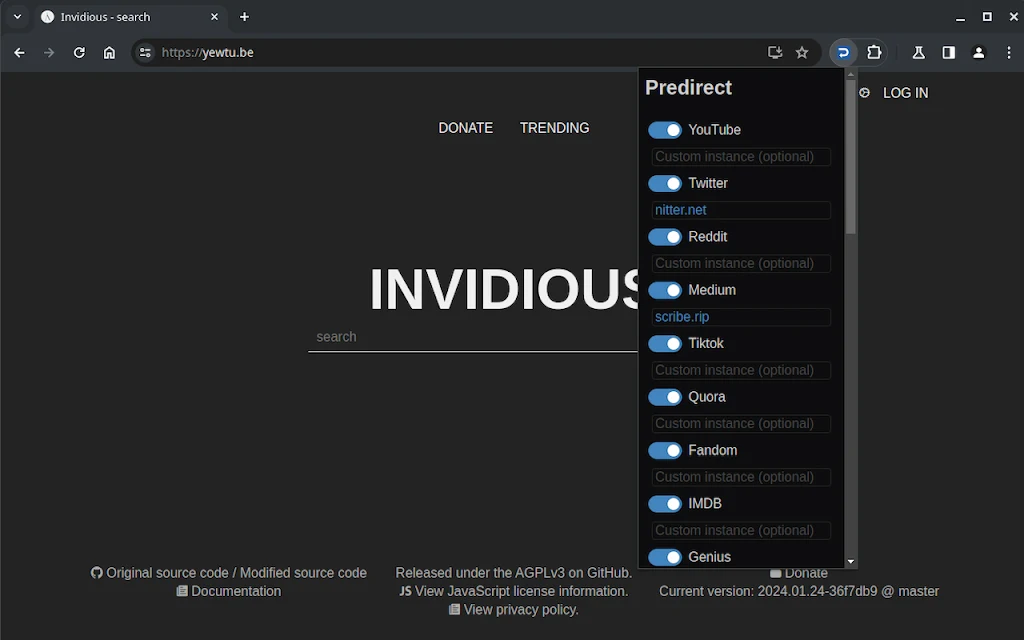The height and width of the screenshot is (640, 1024).
Task: Open the profile avatar menu
Action: (978, 53)
